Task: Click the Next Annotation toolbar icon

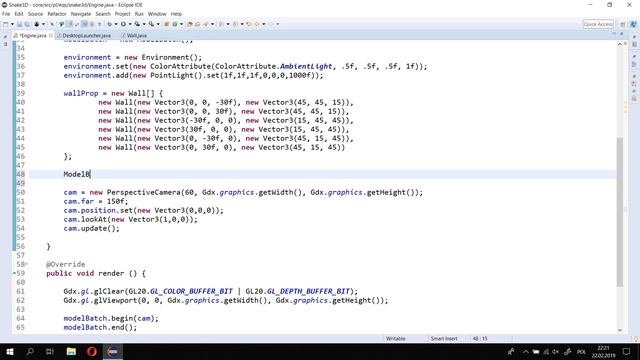Action: coord(221,24)
